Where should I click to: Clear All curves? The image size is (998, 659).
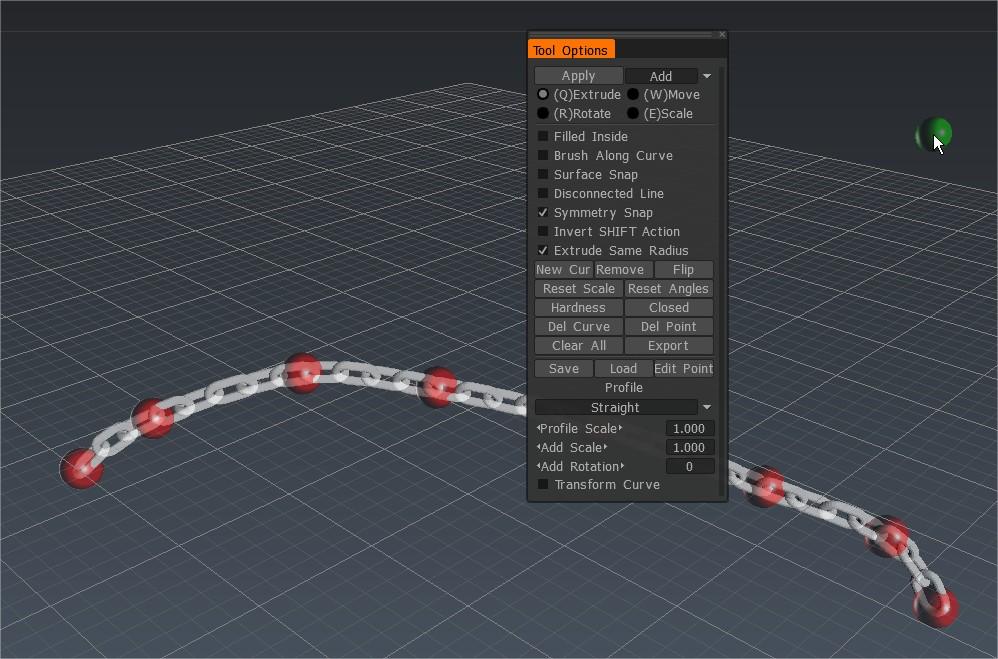[x=578, y=345]
